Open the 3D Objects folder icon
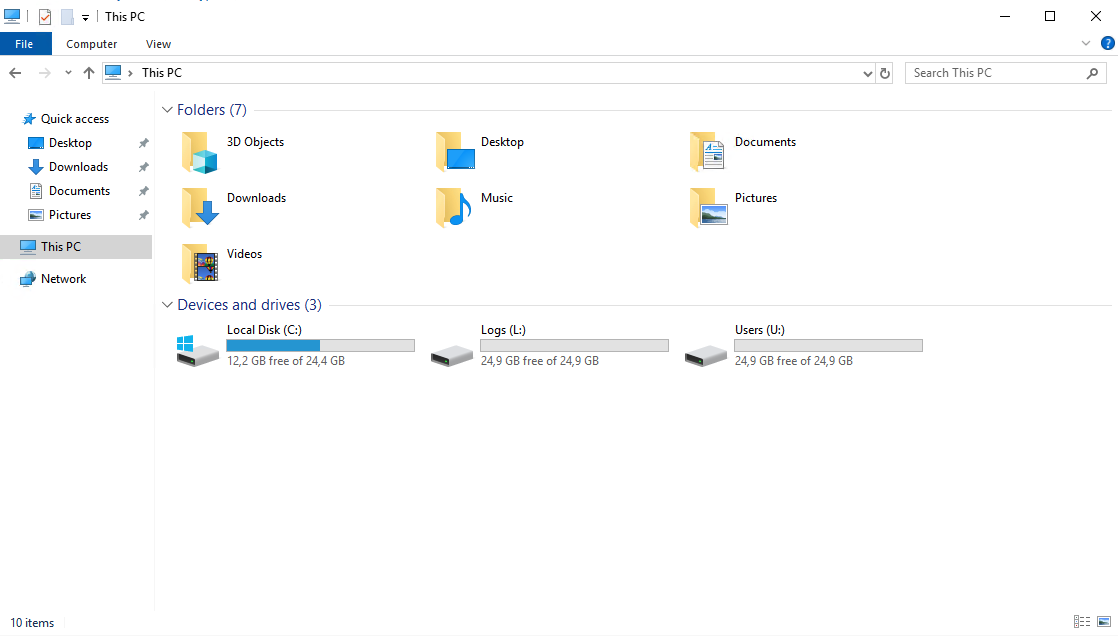1118x636 pixels. 200,153
